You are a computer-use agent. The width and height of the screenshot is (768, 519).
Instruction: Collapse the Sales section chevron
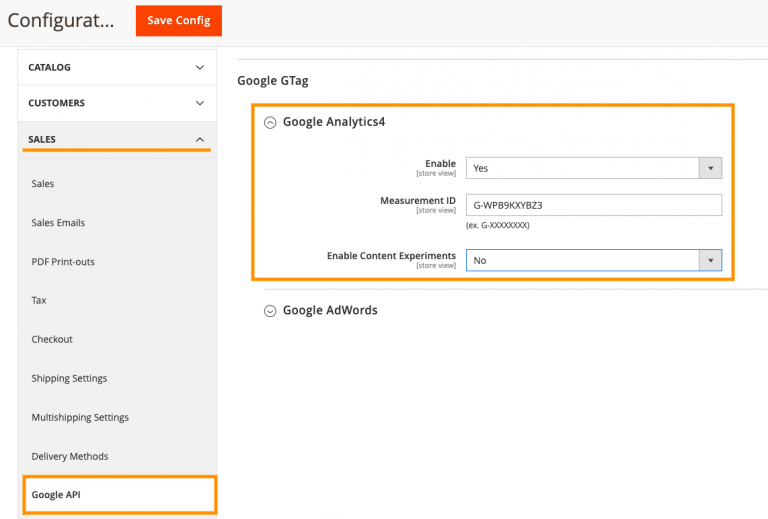(x=199, y=139)
